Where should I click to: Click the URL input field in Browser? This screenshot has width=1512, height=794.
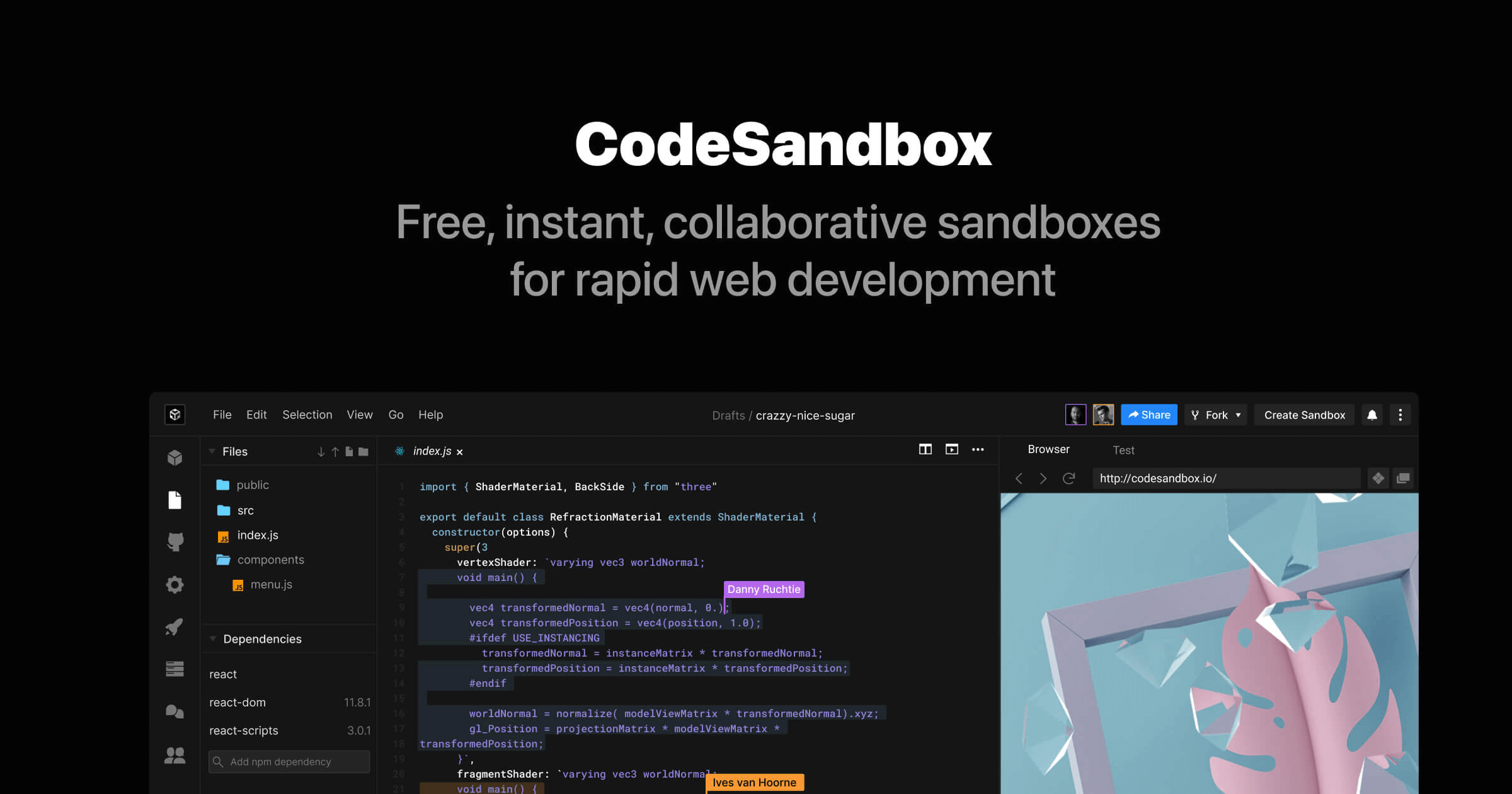pos(1223,478)
